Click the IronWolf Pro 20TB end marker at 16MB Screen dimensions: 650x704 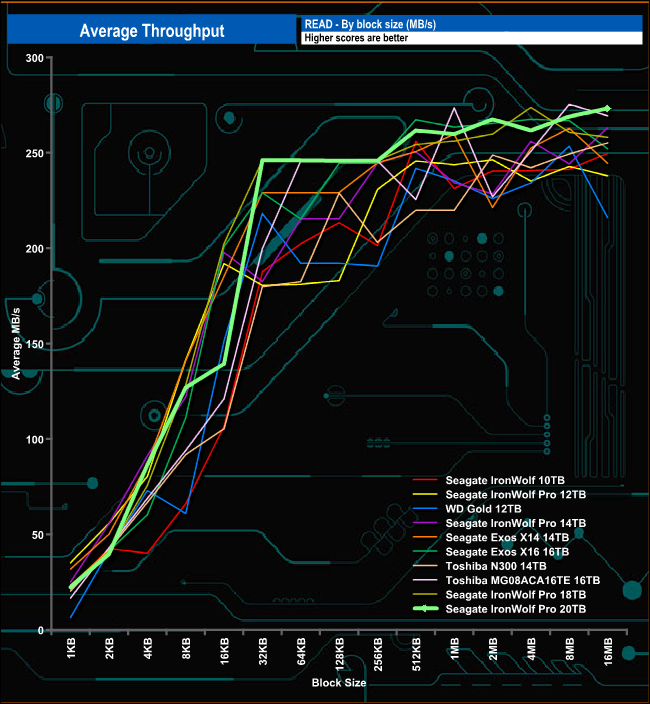[x=607, y=109]
